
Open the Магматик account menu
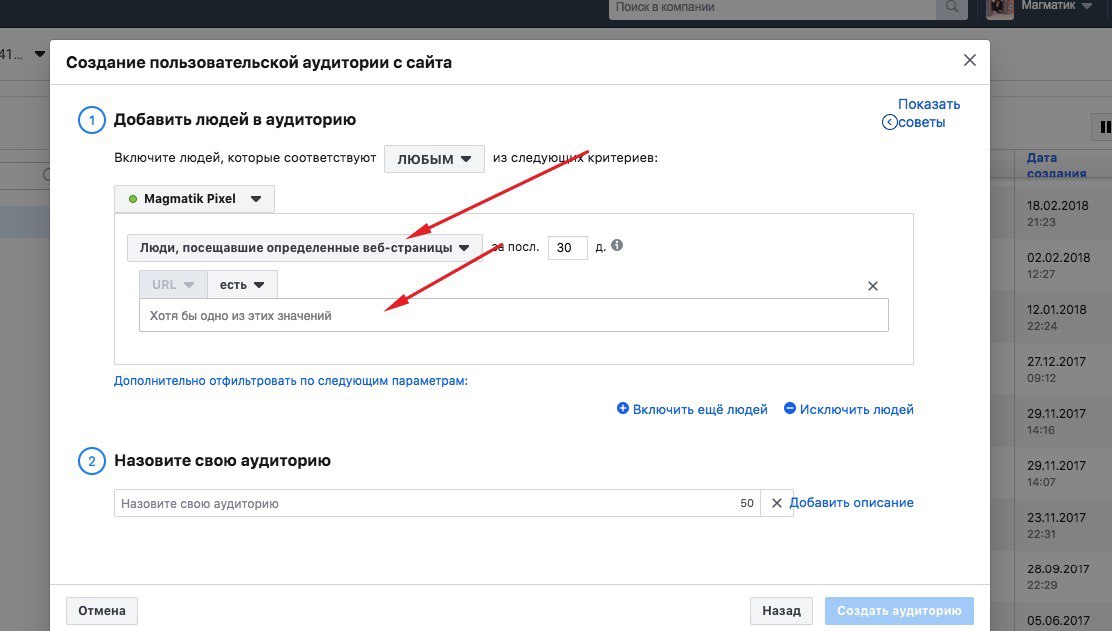tap(1056, 6)
